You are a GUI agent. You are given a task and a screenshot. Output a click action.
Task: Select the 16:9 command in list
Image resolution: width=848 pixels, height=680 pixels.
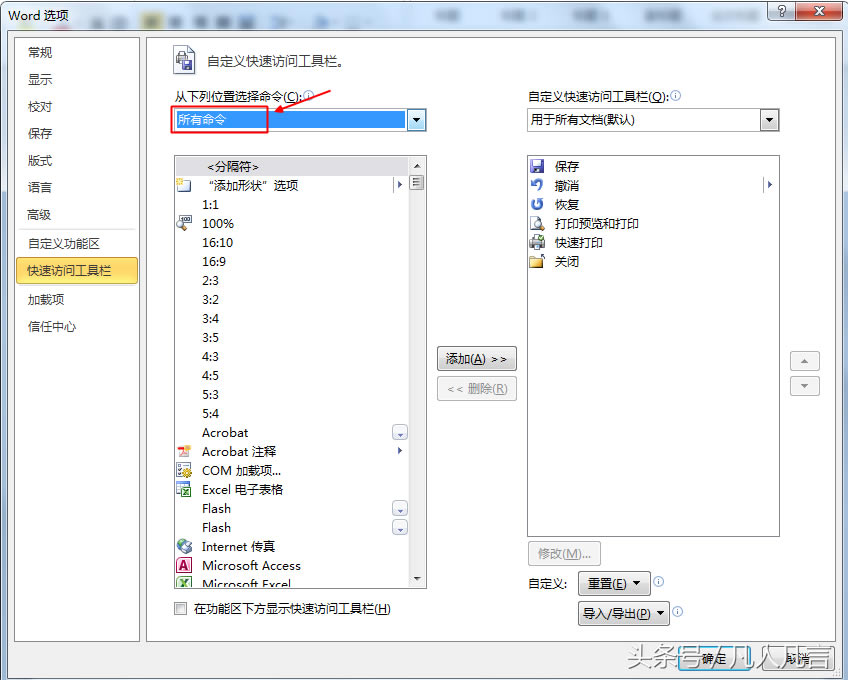point(214,261)
